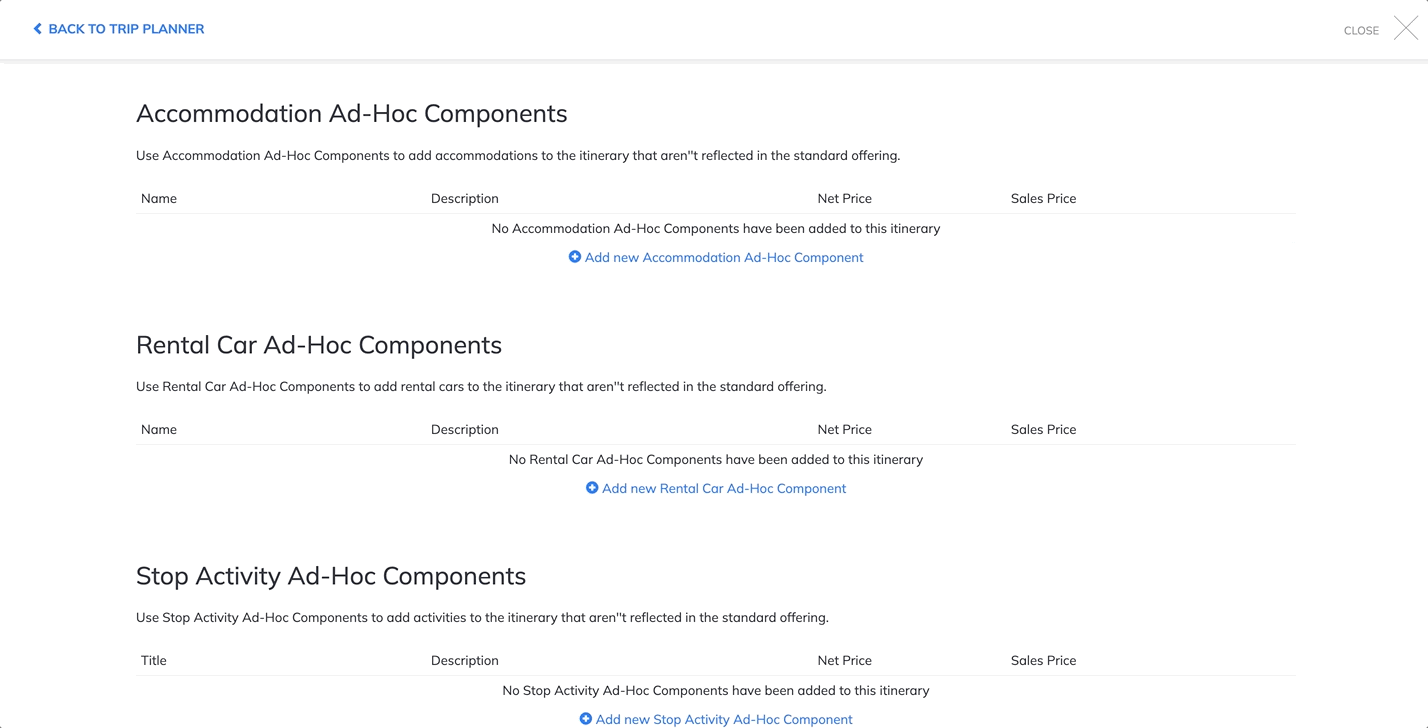This screenshot has width=1428, height=728.
Task: Select Sales Price header in Accommodation table
Action: pos(1044,198)
